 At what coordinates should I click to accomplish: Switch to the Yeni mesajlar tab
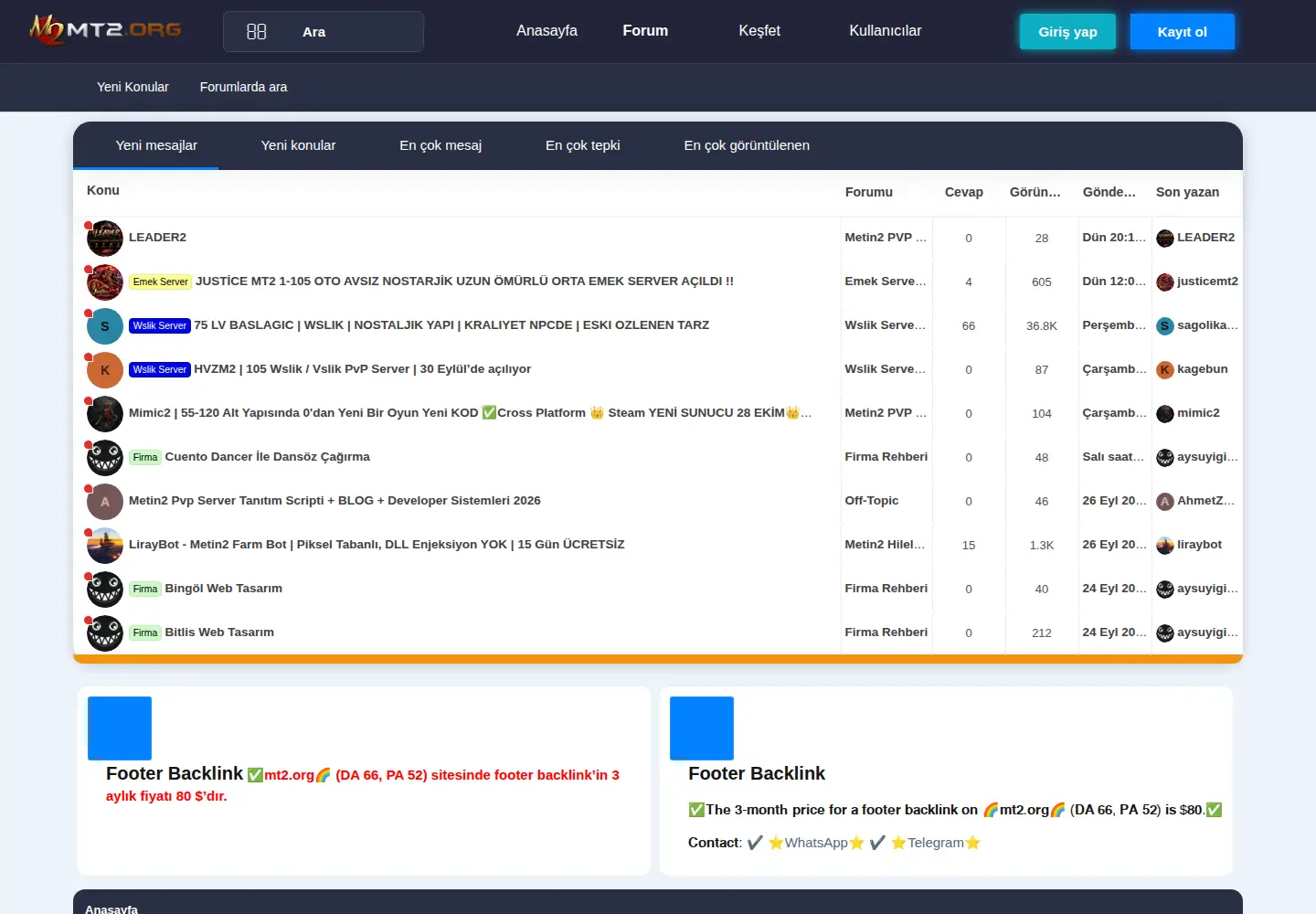(156, 145)
